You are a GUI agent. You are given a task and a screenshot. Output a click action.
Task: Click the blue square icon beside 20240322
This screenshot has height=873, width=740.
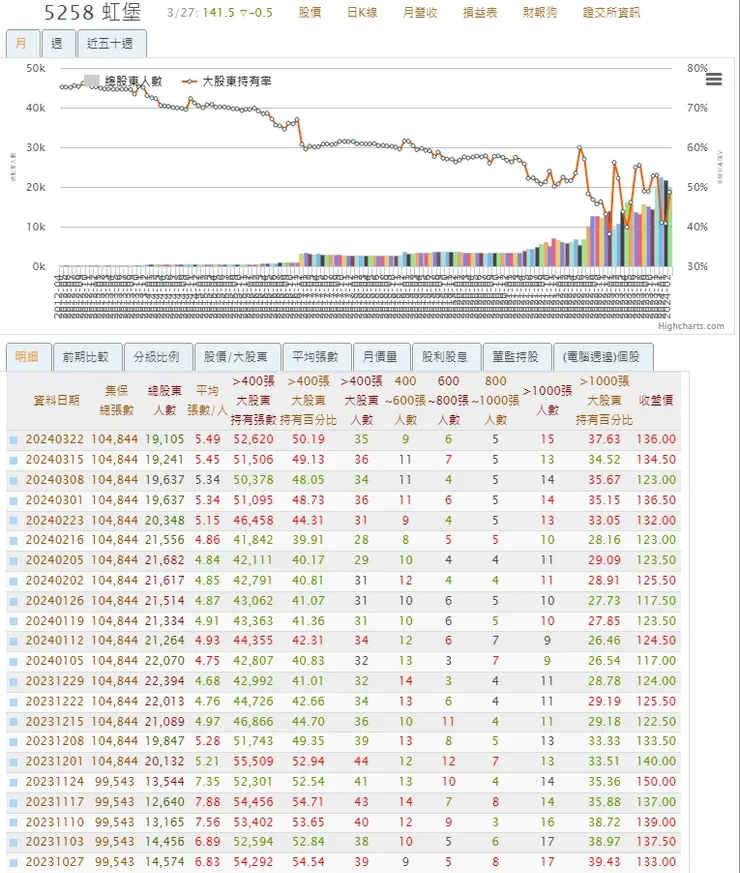point(14,439)
